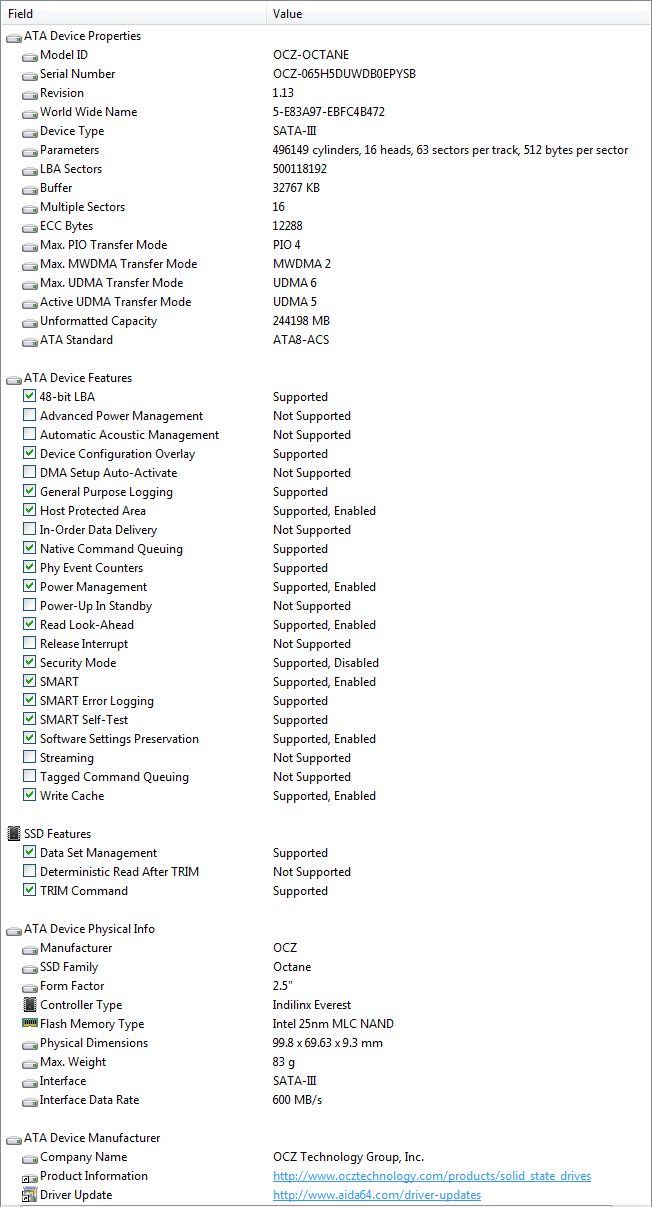Click the ATA Device Manufacturer section icon
The width and height of the screenshot is (652, 1207).
[13, 1139]
